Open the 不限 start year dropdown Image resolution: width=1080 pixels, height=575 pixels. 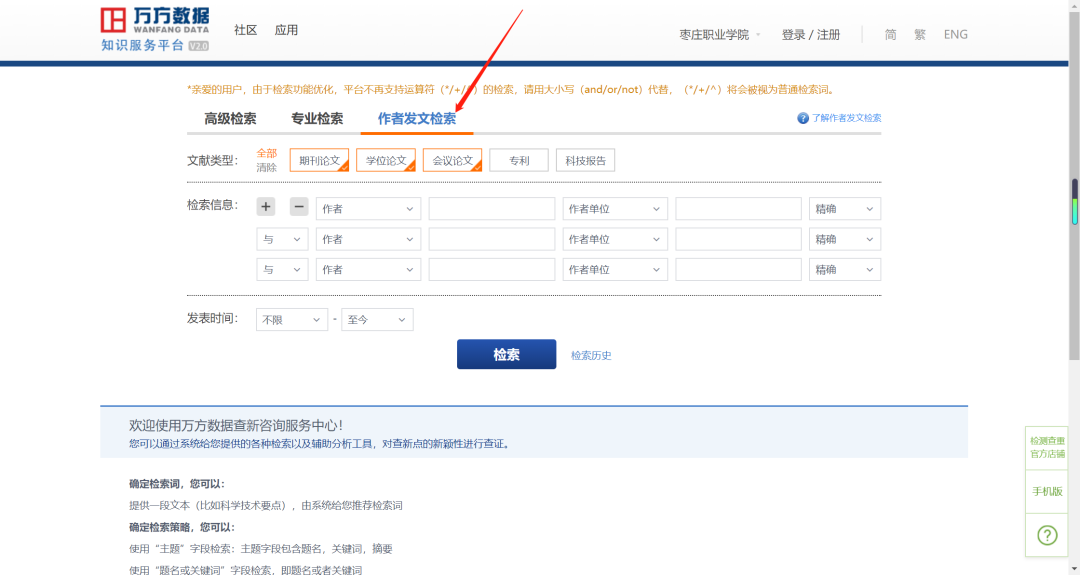click(x=292, y=320)
